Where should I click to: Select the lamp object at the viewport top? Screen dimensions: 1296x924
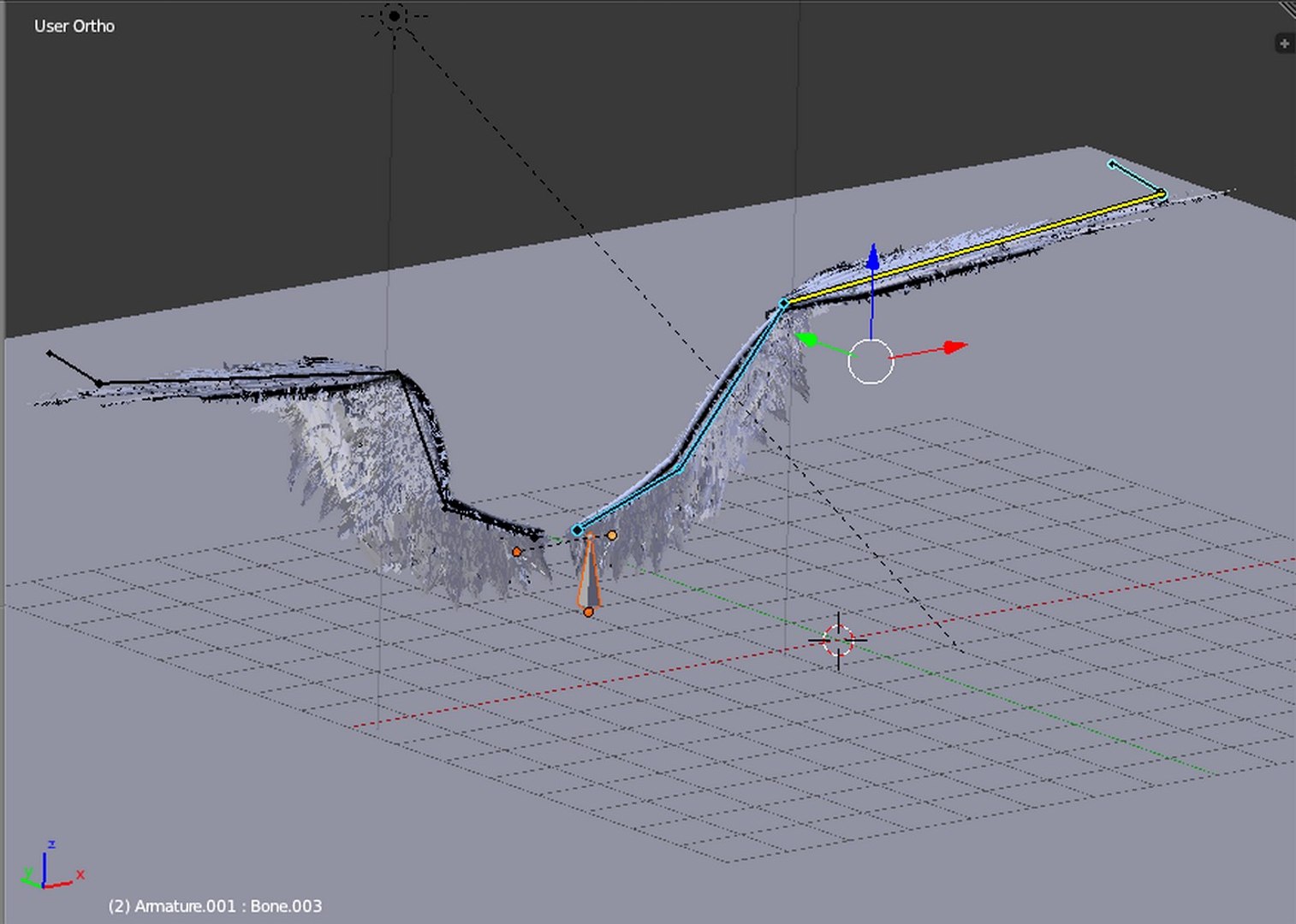[x=395, y=15]
